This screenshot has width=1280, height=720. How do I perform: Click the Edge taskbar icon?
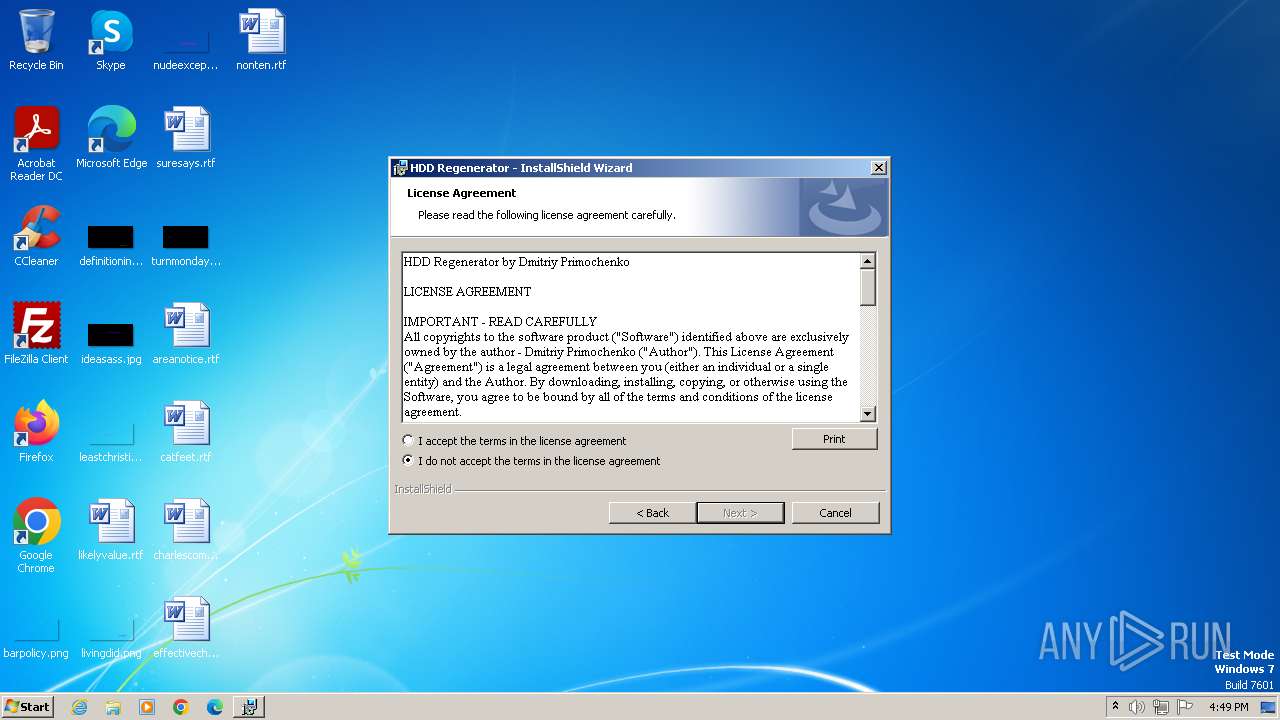215,707
